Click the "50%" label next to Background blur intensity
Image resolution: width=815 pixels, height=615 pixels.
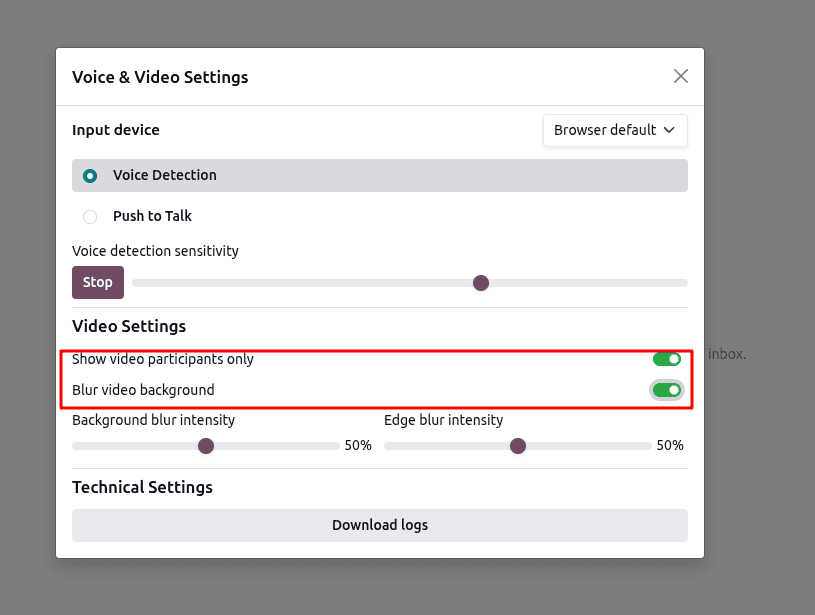coord(358,446)
